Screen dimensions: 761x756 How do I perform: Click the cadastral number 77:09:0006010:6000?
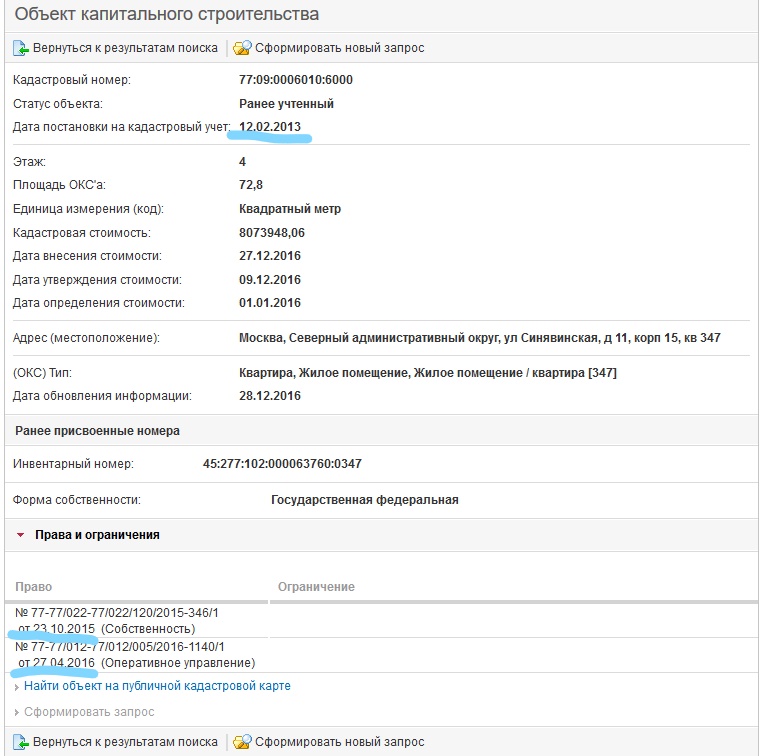point(296,80)
